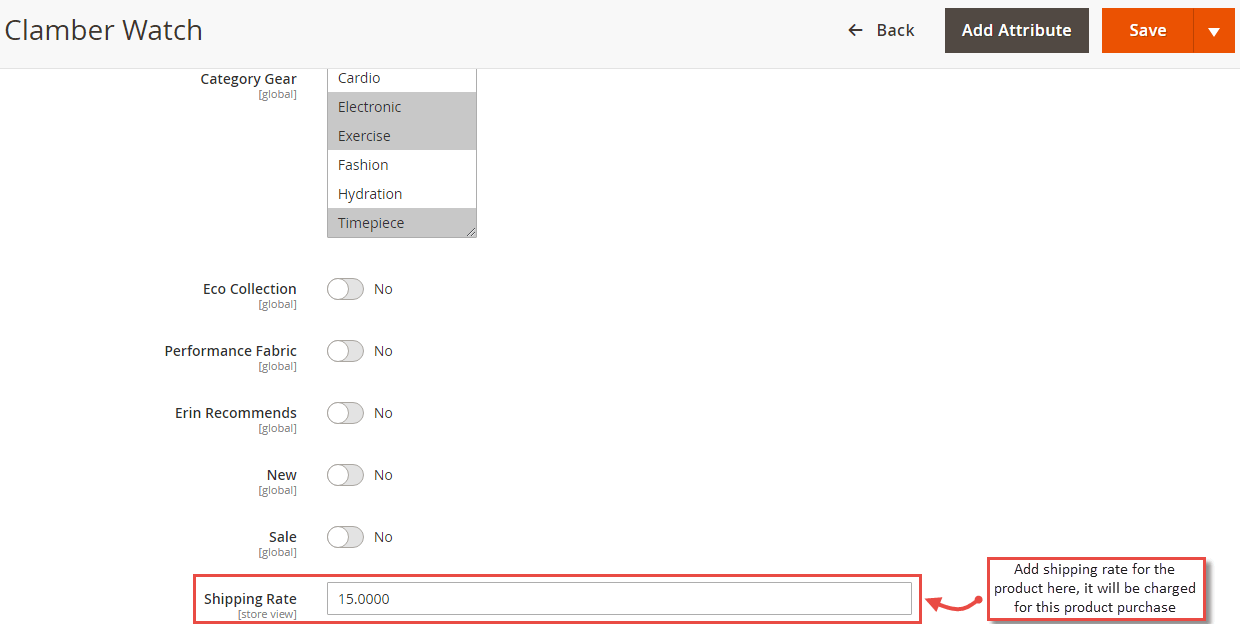The image size is (1240, 624).
Task: Click the Clamber Watch page title
Action: point(104,30)
